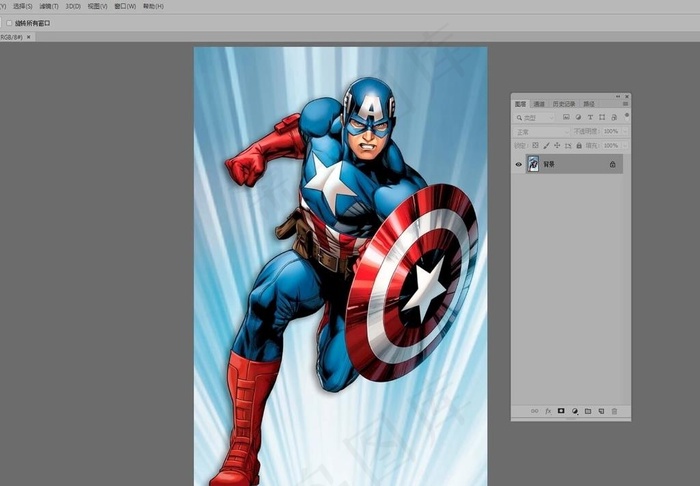Open the 选择(S) Select menu

[23, 6]
